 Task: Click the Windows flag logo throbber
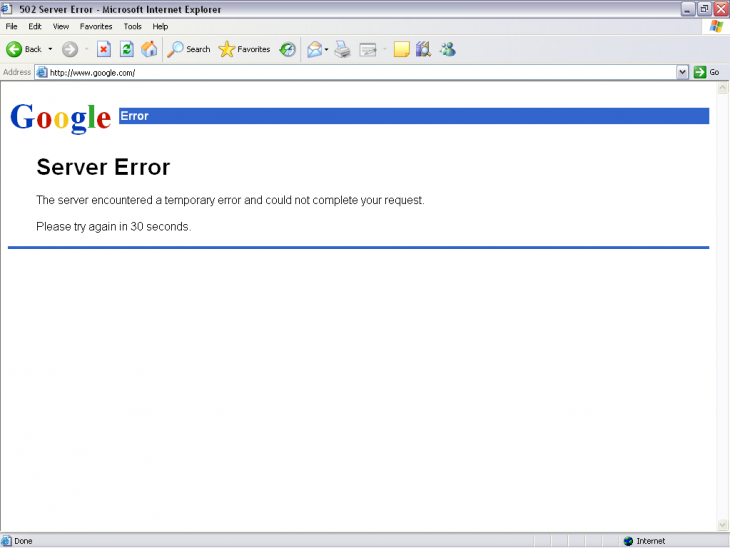[716, 27]
